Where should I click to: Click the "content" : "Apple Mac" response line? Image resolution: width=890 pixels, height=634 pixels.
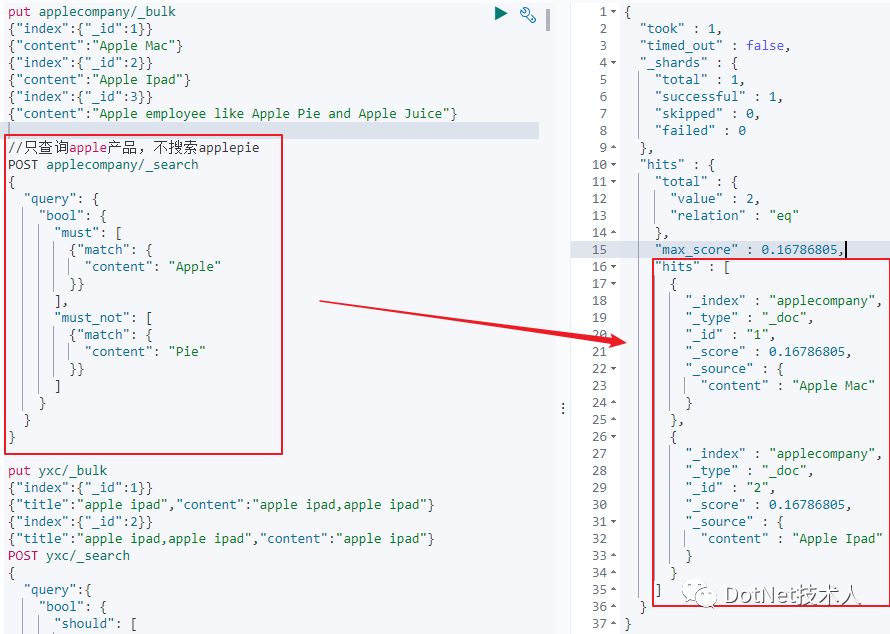(x=787, y=386)
